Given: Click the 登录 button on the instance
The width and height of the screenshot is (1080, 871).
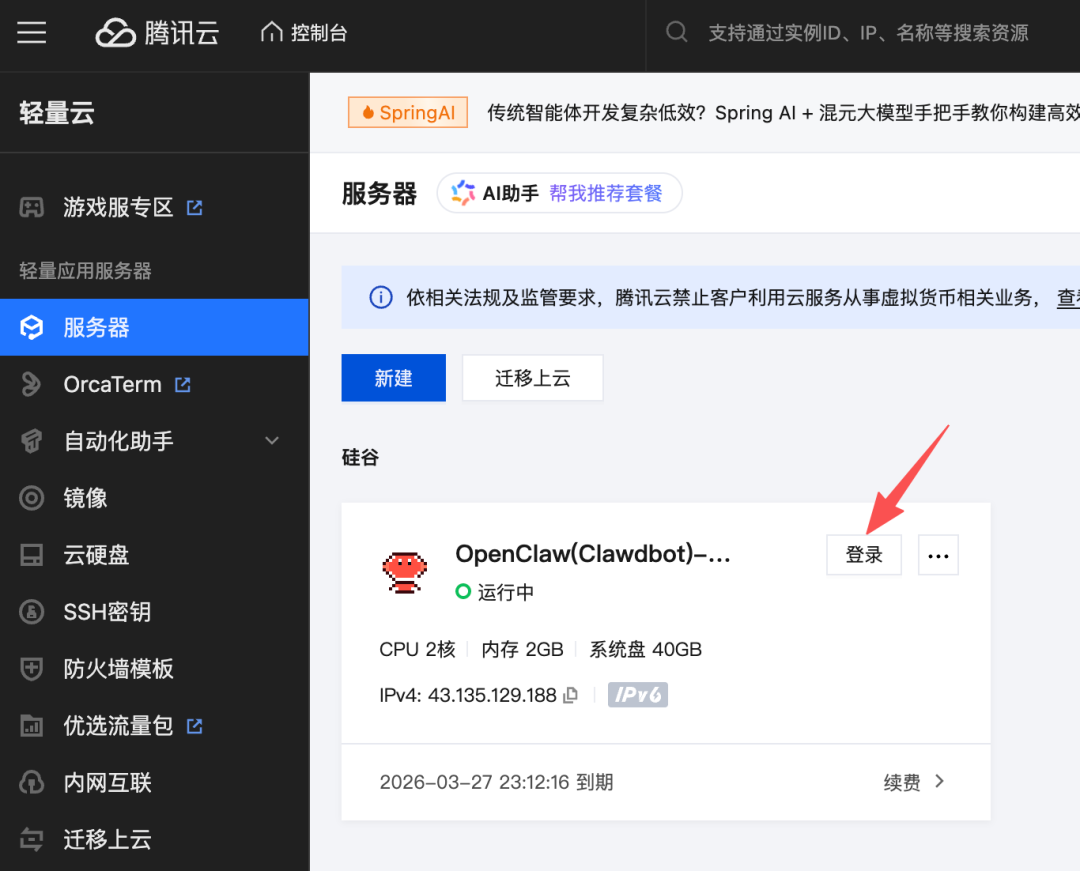Looking at the screenshot, I should [x=863, y=555].
